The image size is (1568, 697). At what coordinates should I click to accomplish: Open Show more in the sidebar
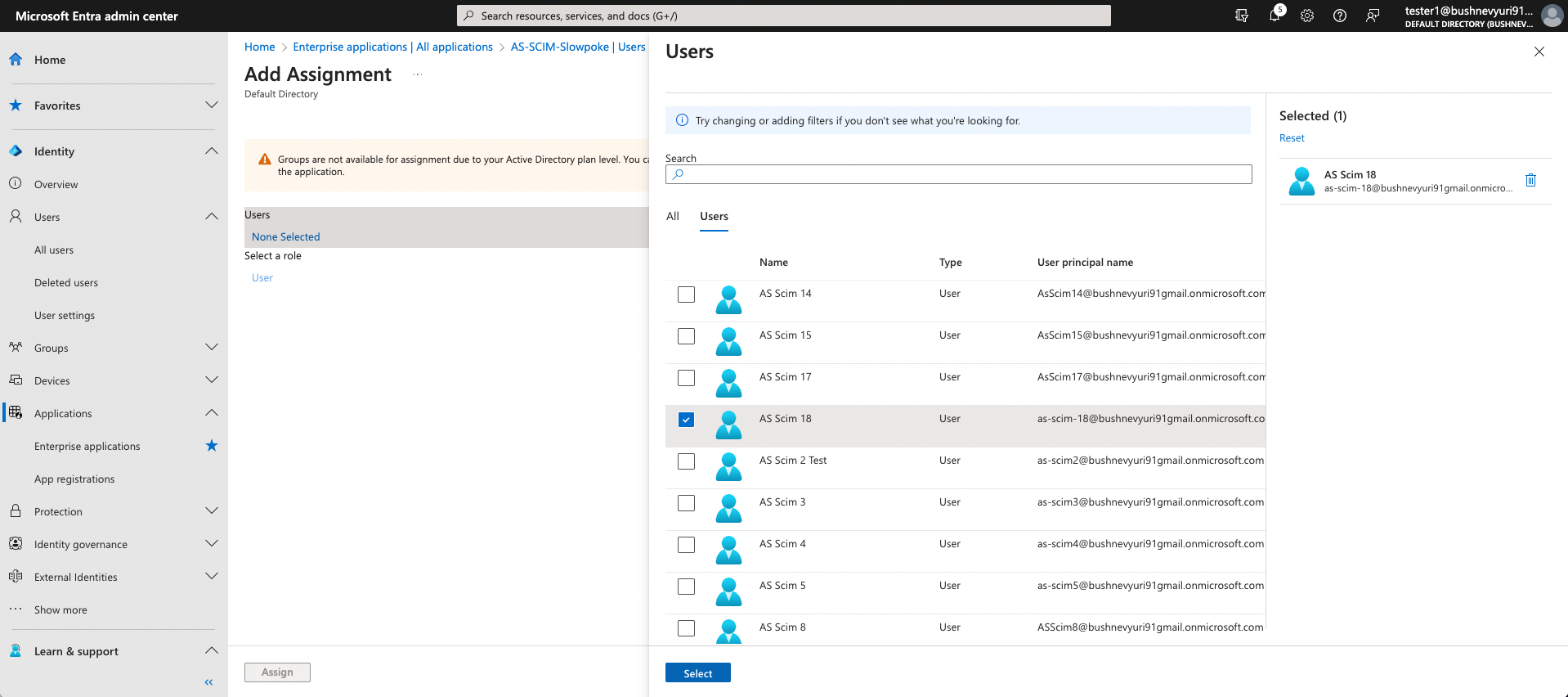coord(60,610)
